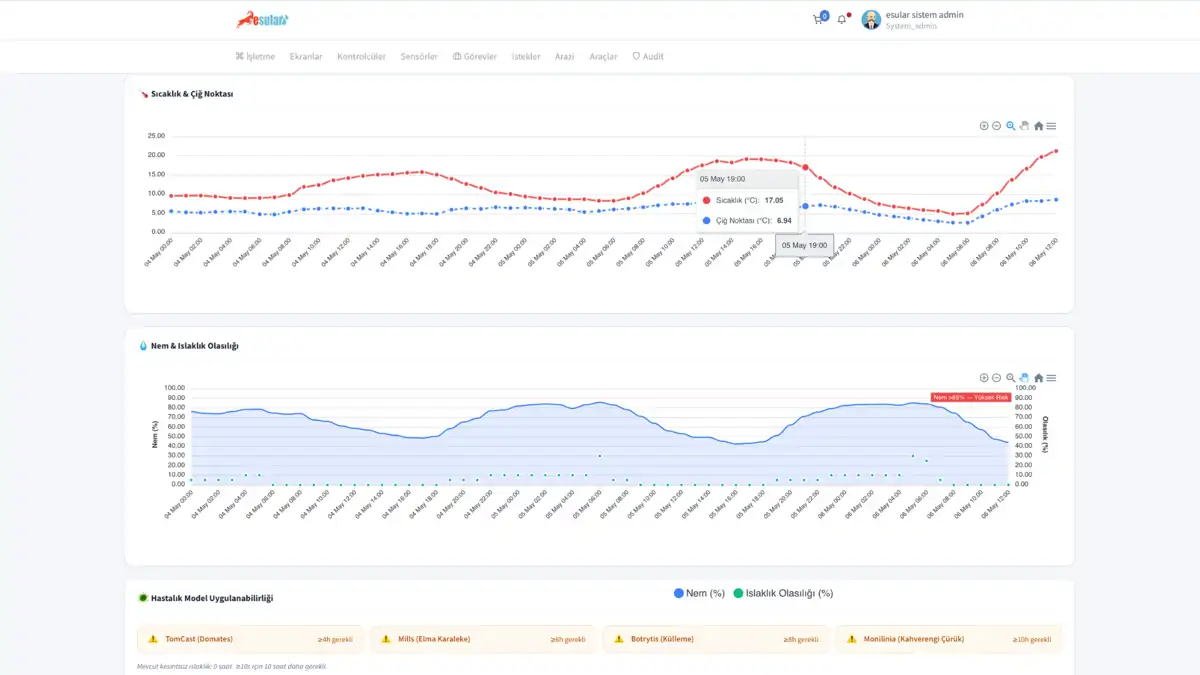Image resolution: width=1200 pixels, height=675 pixels.
Task: Zoom in on the Nem chart
Action: (x=984, y=378)
